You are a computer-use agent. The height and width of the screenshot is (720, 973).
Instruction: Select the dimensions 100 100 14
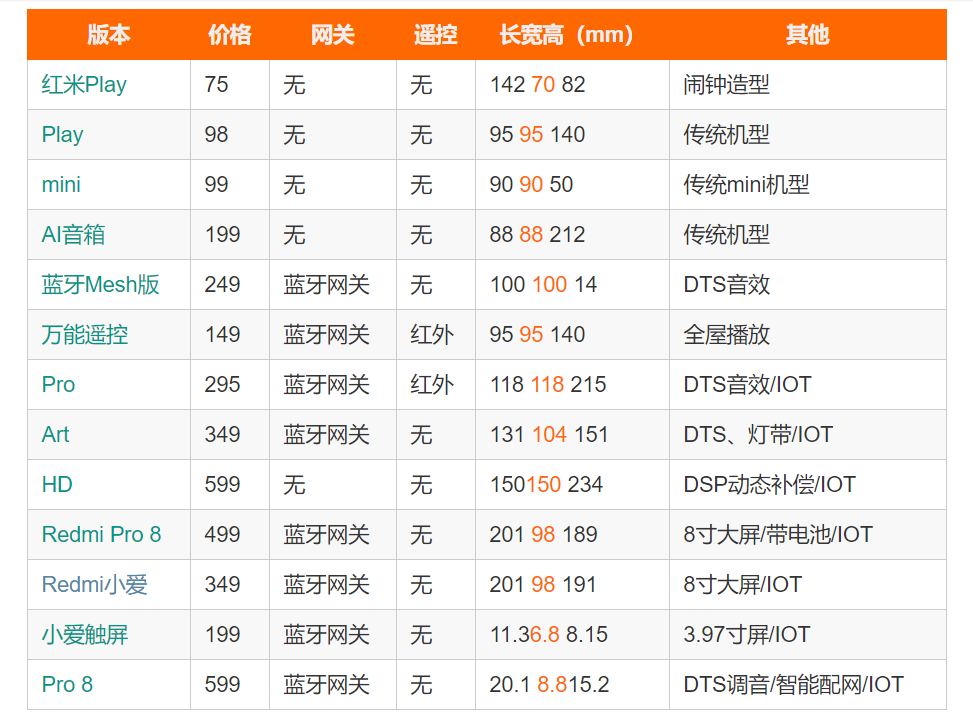[x=544, y=284]
